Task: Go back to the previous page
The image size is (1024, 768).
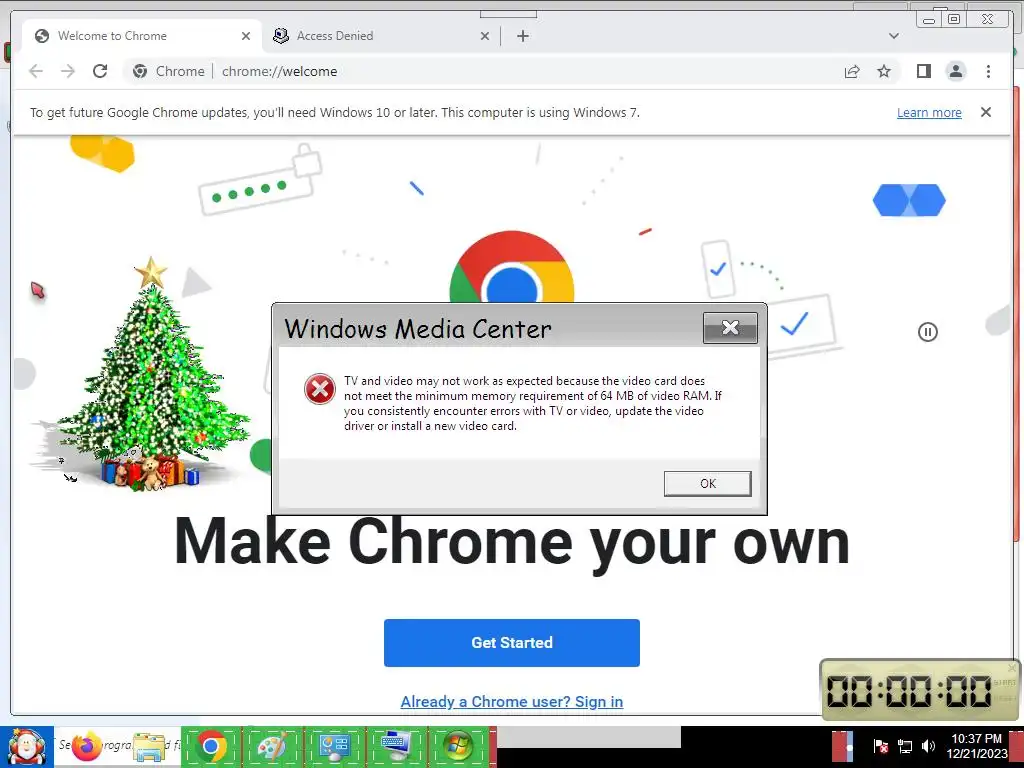Action: click(x=36, y=71)
